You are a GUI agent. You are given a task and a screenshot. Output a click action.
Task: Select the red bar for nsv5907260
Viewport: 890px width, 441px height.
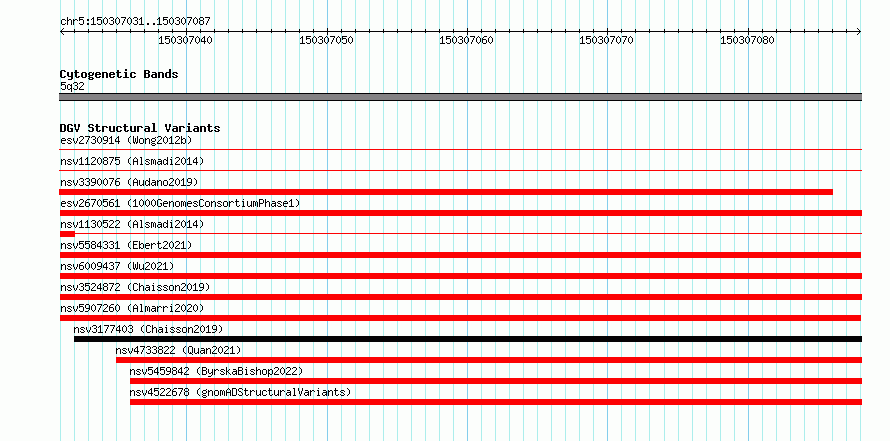pyautogui.click(x=460, y=318)
